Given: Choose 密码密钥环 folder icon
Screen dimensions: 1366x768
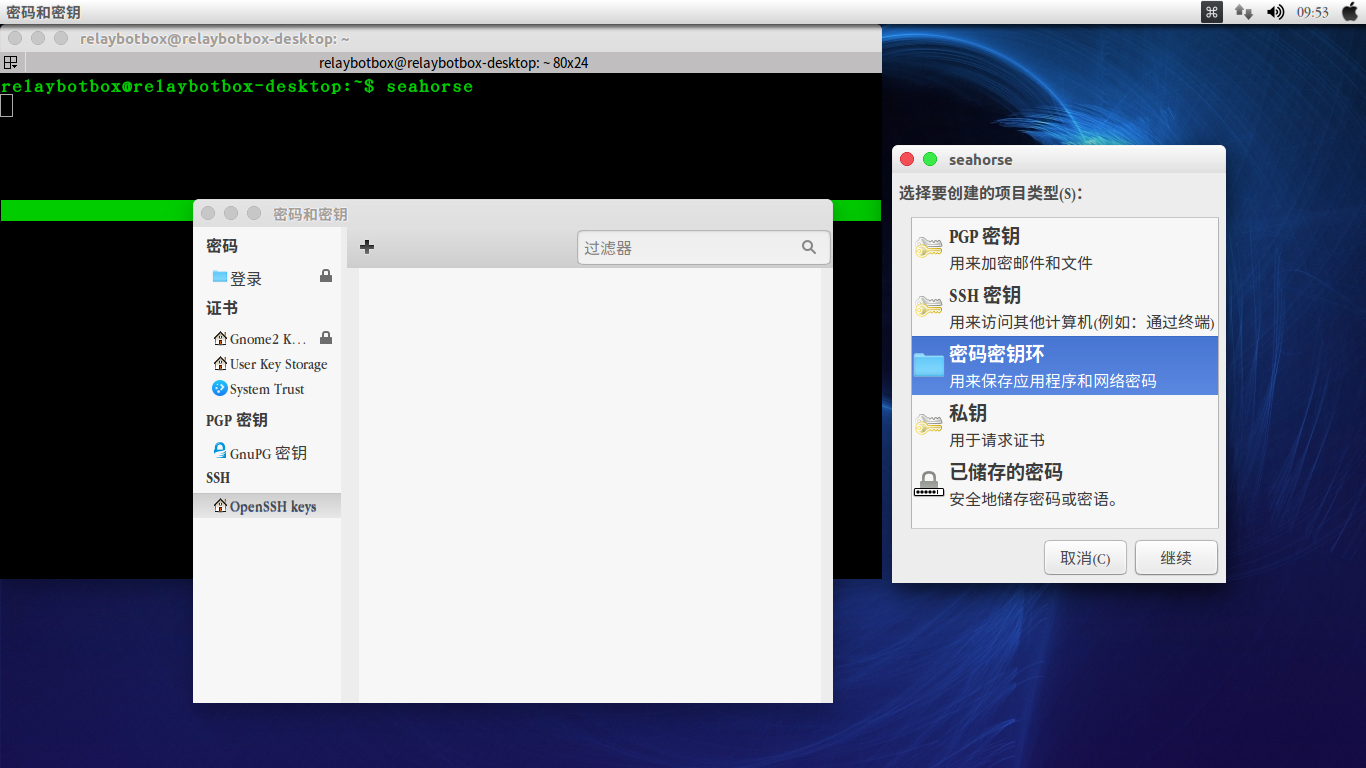Looking at the screenshot, I should 929,365.
